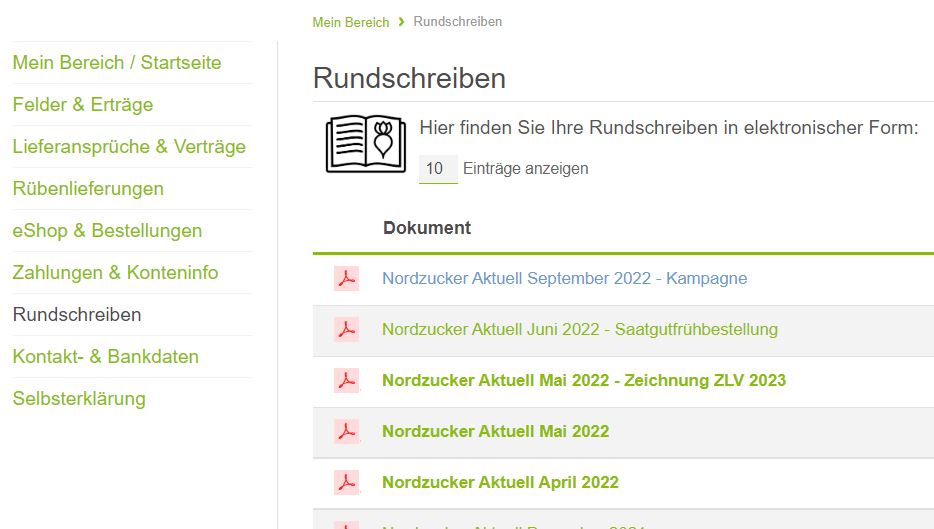Sort table by Dokument column header
The width and height of the screenshot is (934, 529).
427,228
